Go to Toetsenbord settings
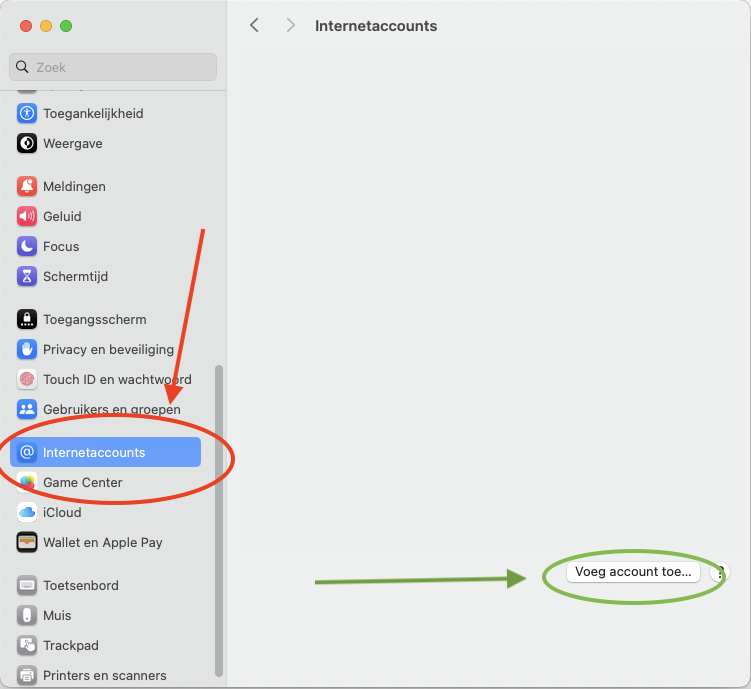This screenshot has width=751, height=689. point(80,585)
